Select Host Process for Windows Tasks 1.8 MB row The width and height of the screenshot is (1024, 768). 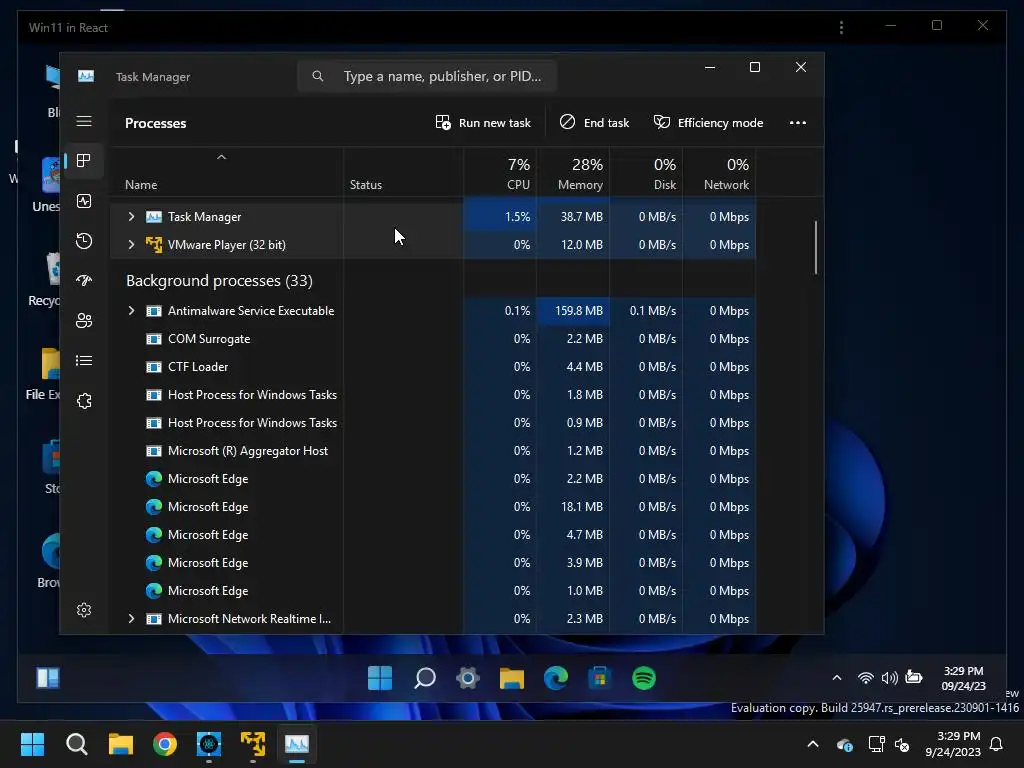coord(433,395)
